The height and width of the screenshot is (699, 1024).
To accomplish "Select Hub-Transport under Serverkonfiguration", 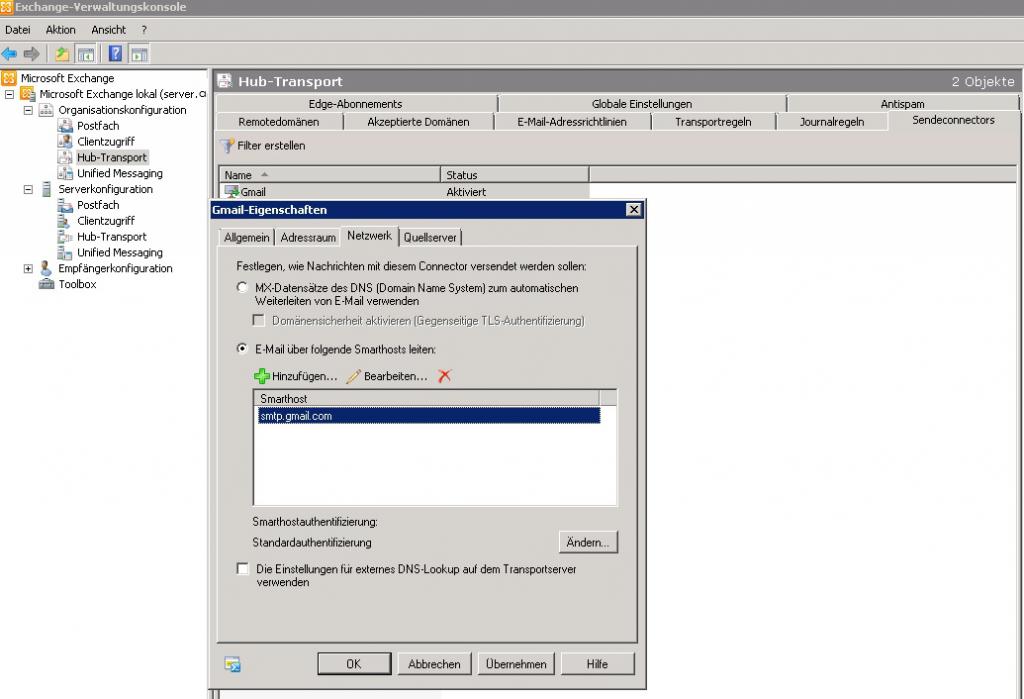I will 112,236.
